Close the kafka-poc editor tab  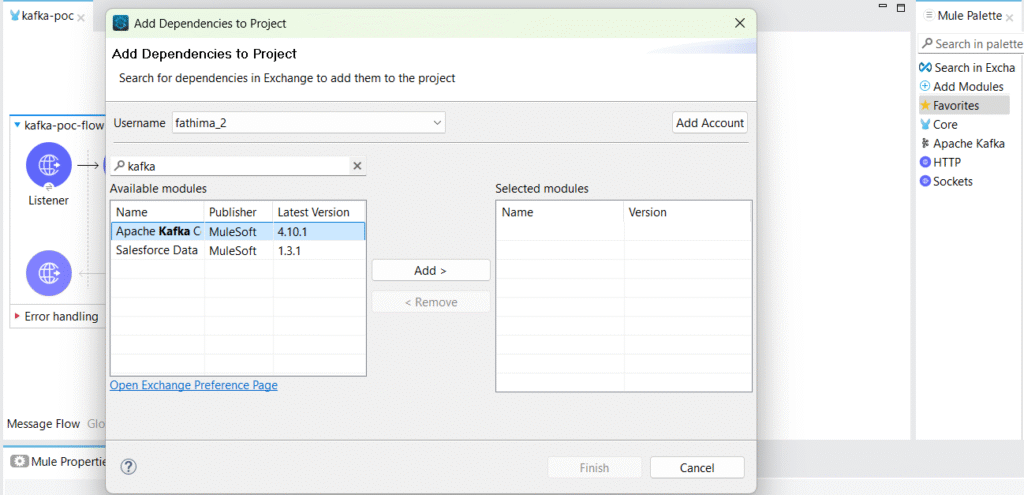80,18
